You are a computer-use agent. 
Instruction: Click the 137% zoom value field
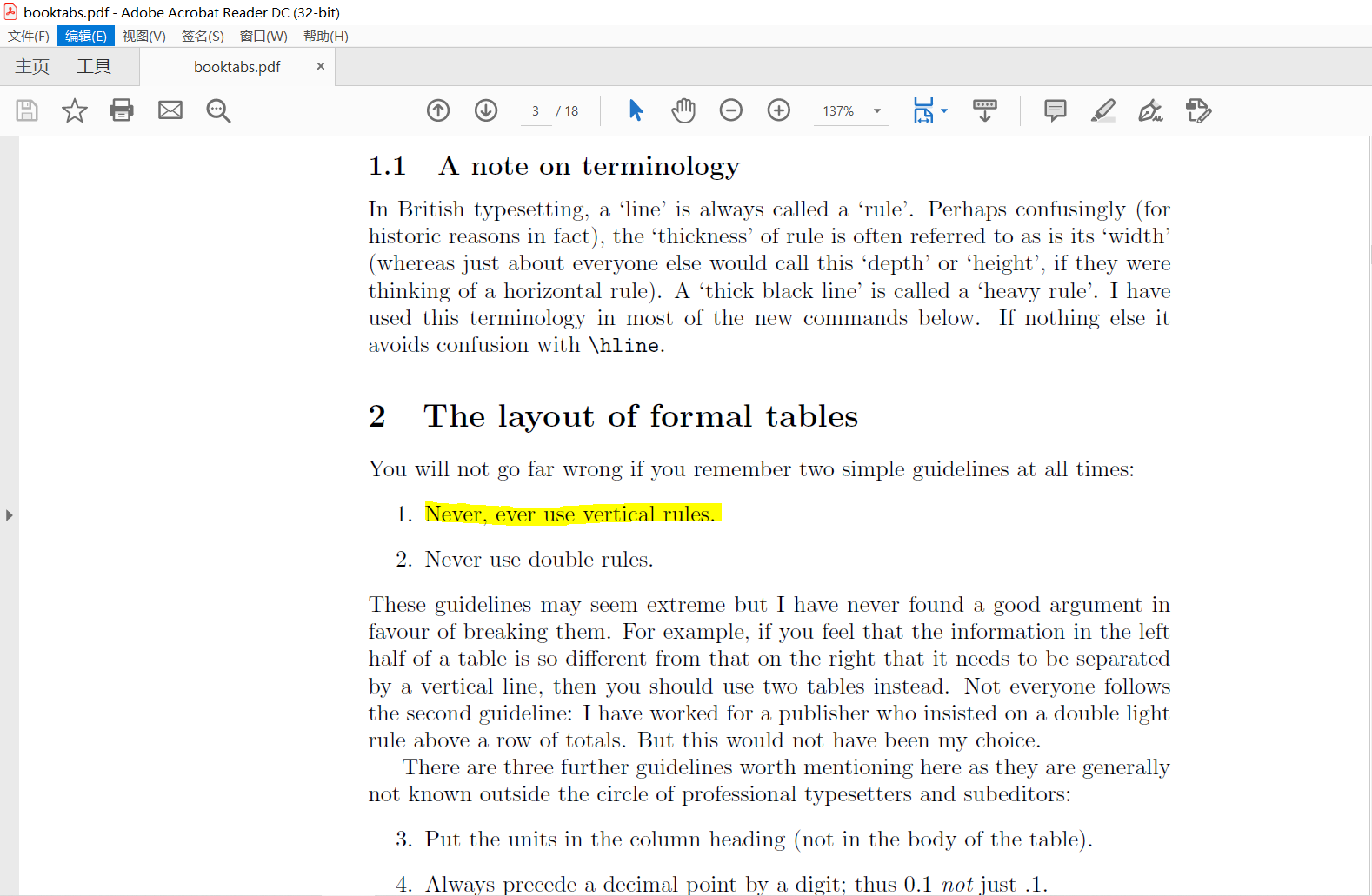pyautogui.click(x=839, y=111)
